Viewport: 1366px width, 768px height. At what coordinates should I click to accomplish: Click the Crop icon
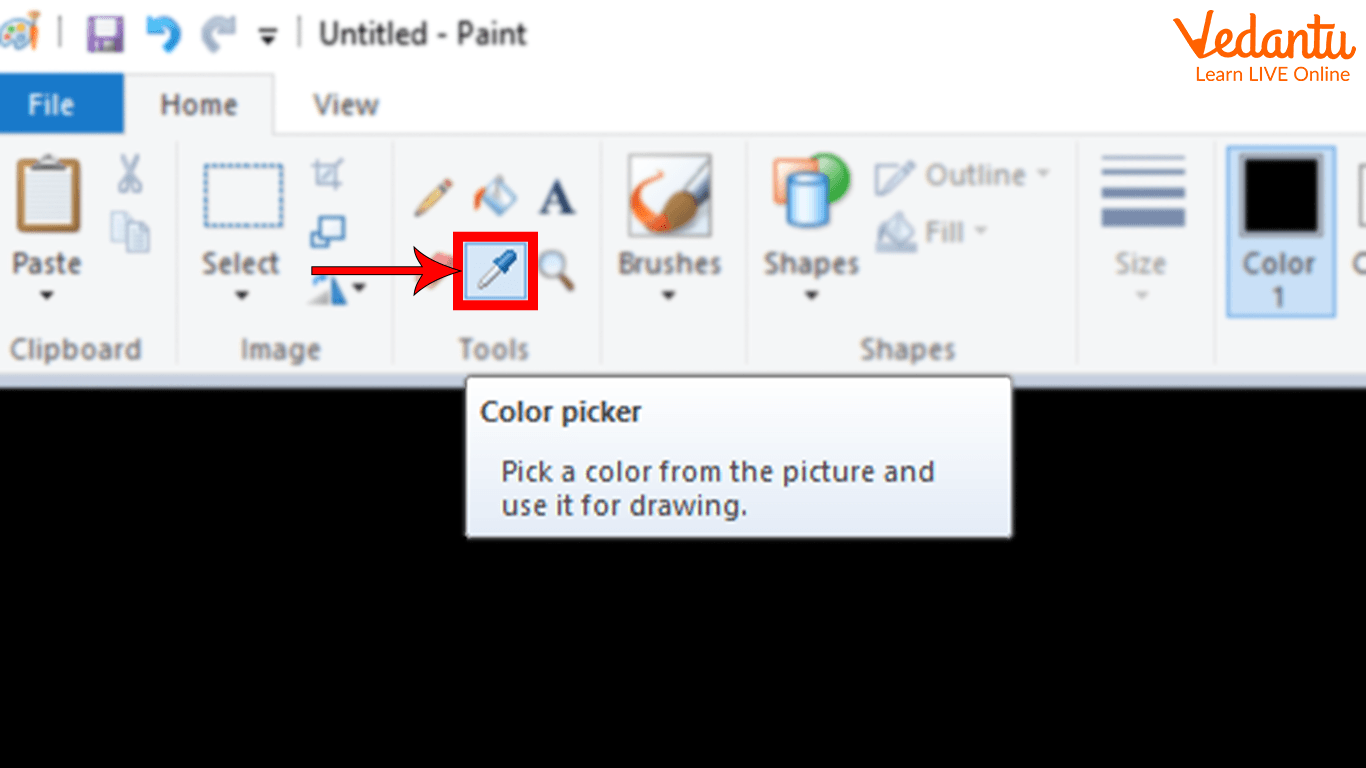[327, 175]
